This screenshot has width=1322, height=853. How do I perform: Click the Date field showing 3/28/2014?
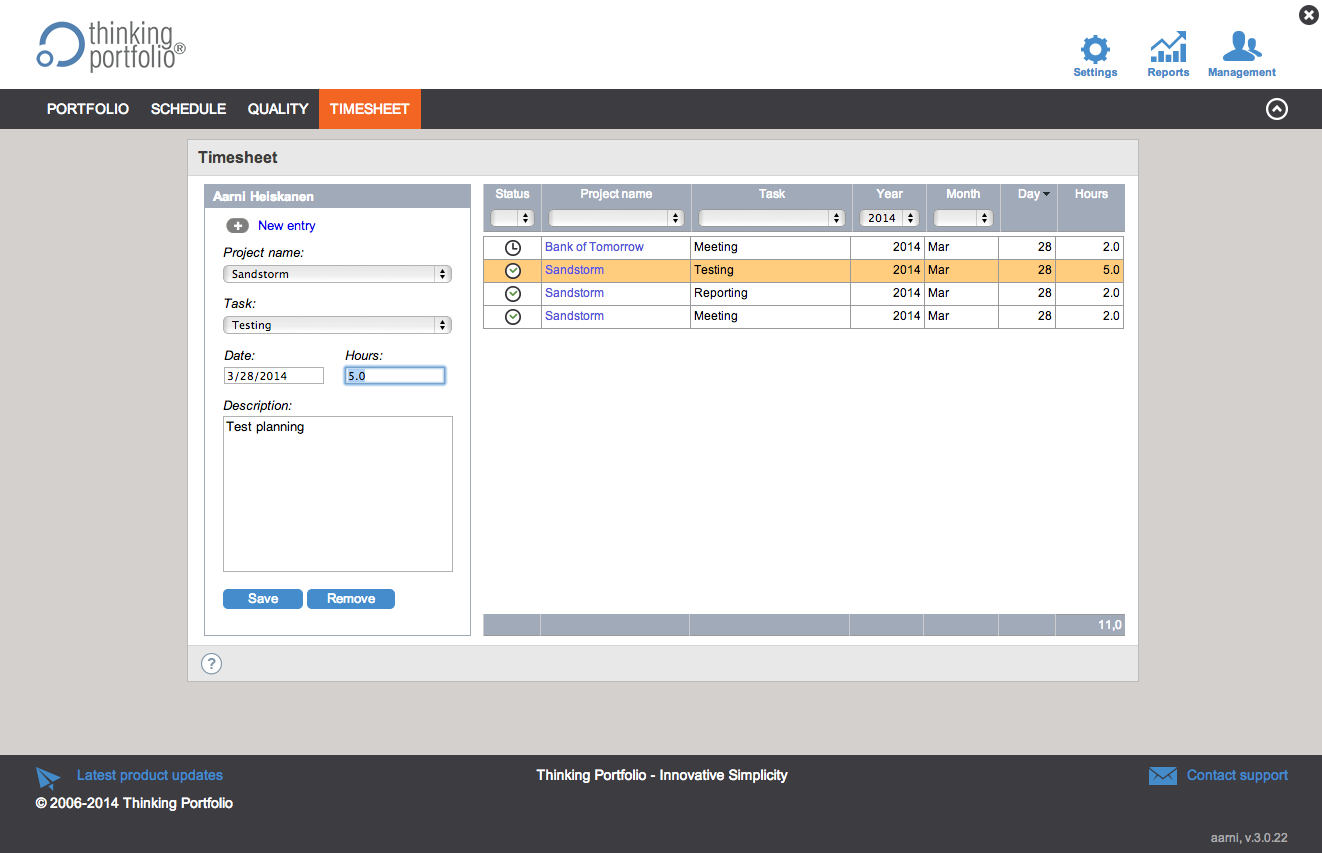(x=274, y=376)
